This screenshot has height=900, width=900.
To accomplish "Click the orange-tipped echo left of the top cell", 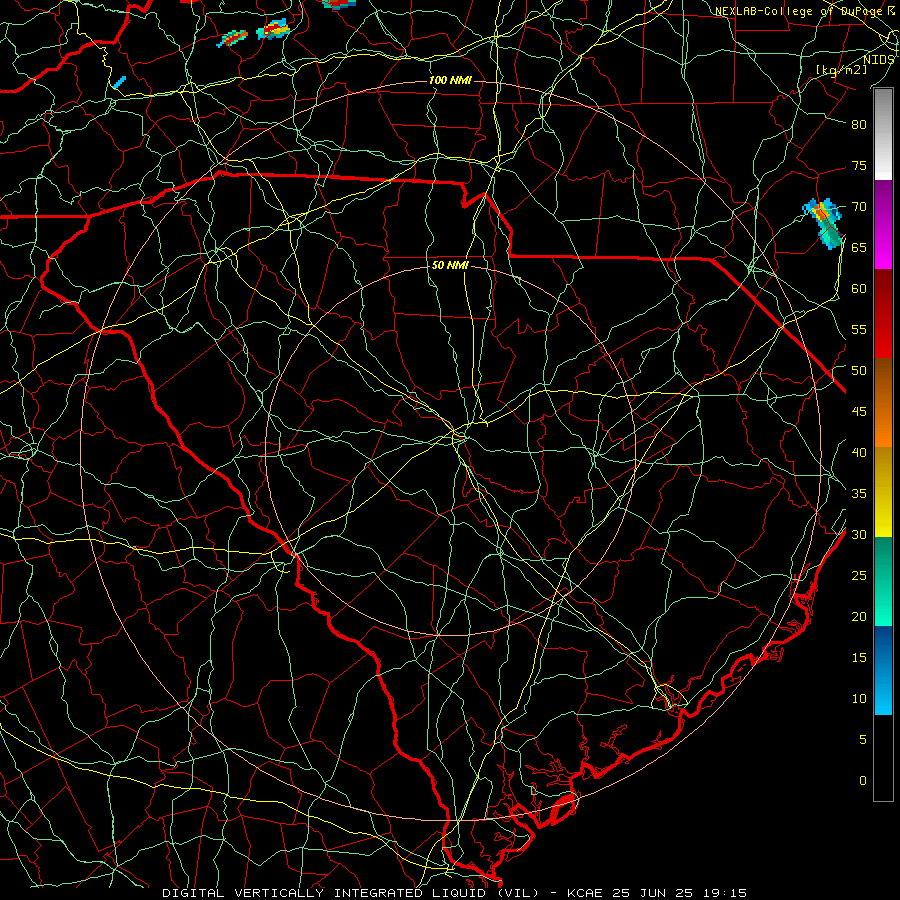I will point(232,38).
